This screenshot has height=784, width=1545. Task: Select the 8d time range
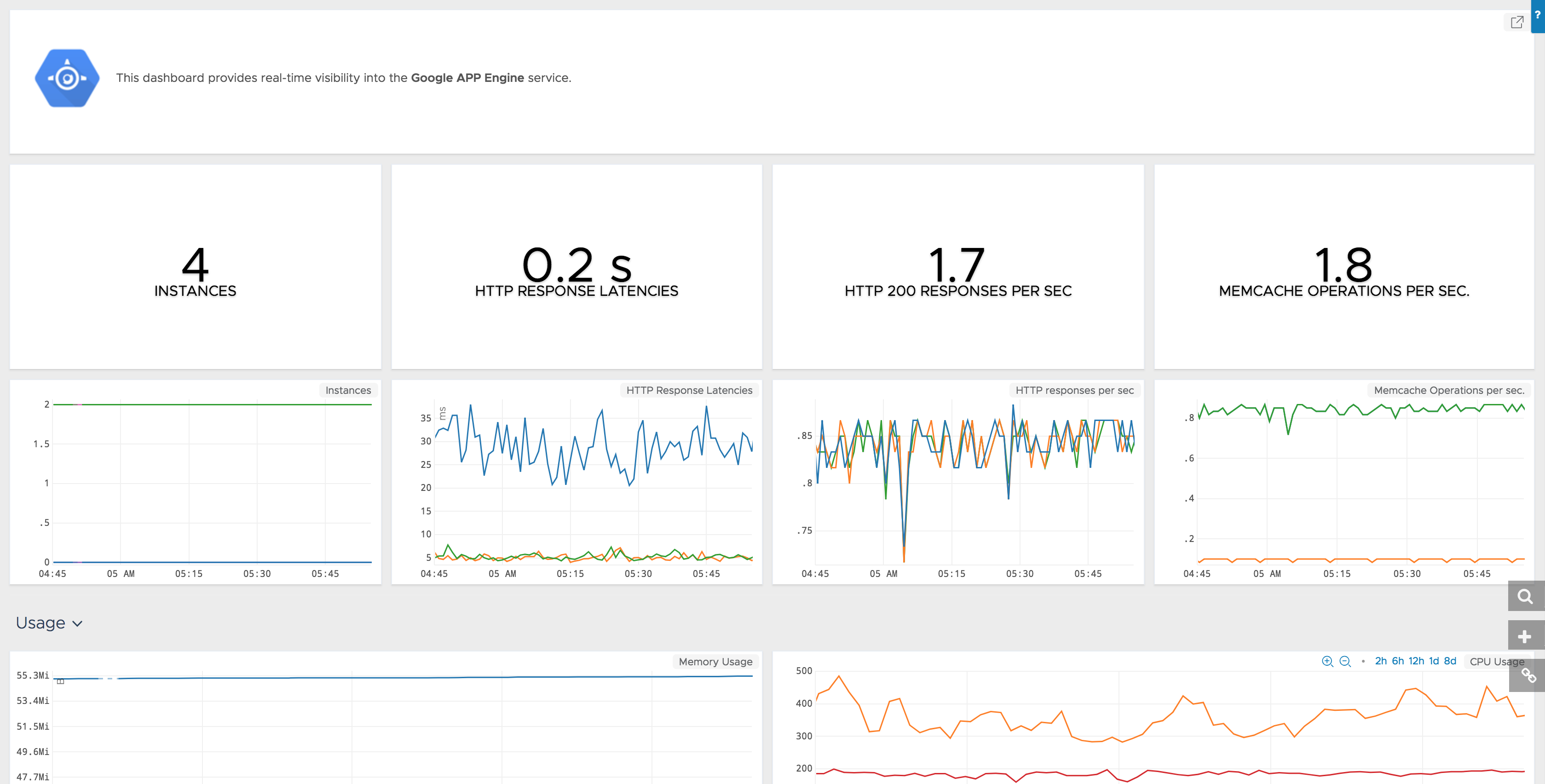pyautogui.click(x=1450, y=661)
